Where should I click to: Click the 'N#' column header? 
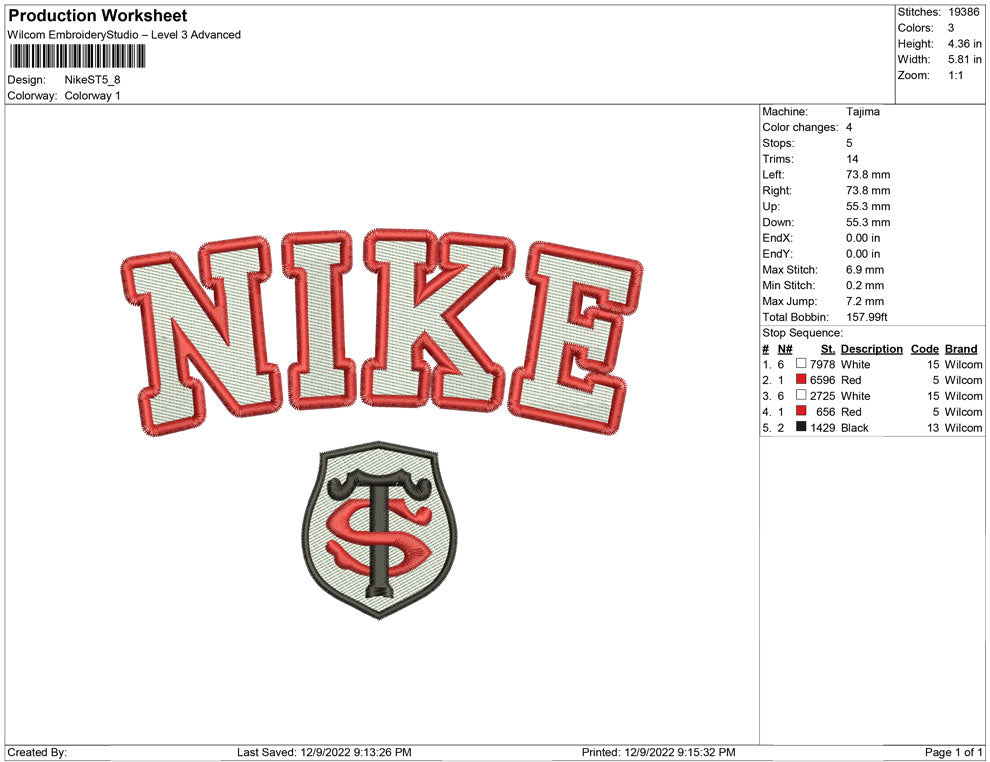point(785,349)
